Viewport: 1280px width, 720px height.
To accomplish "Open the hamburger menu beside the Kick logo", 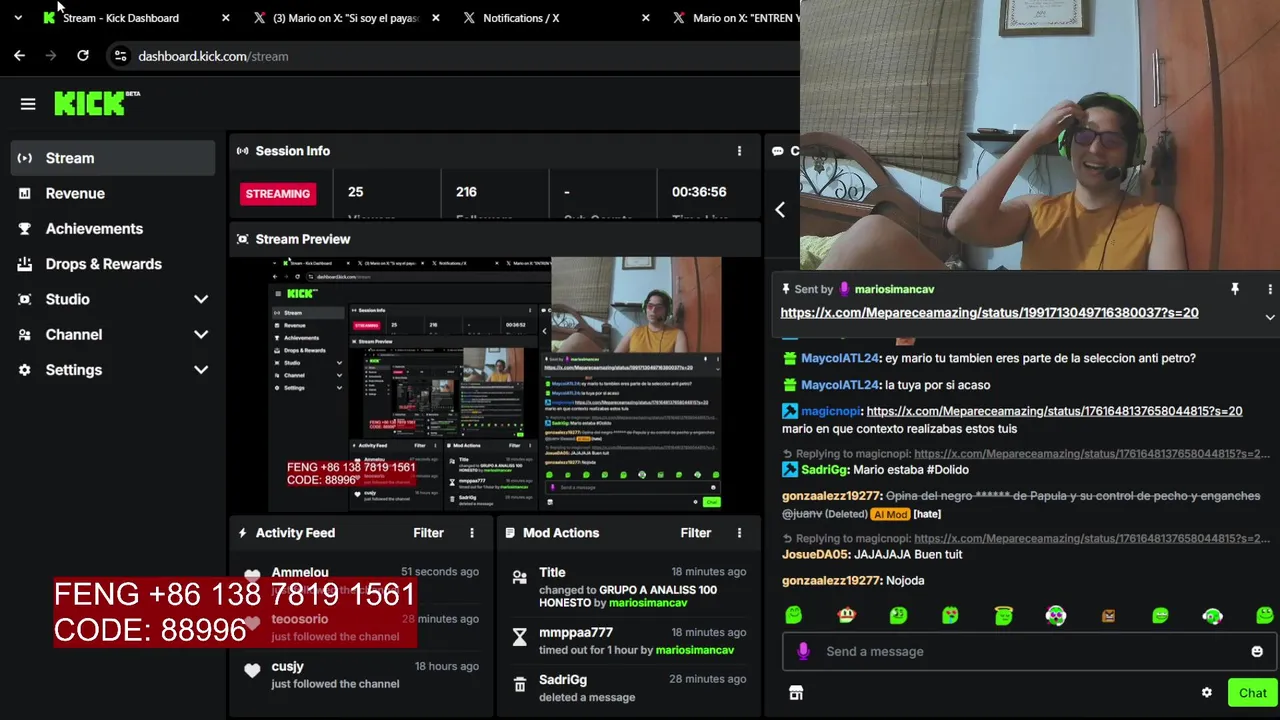I will (x=28, y=104).
